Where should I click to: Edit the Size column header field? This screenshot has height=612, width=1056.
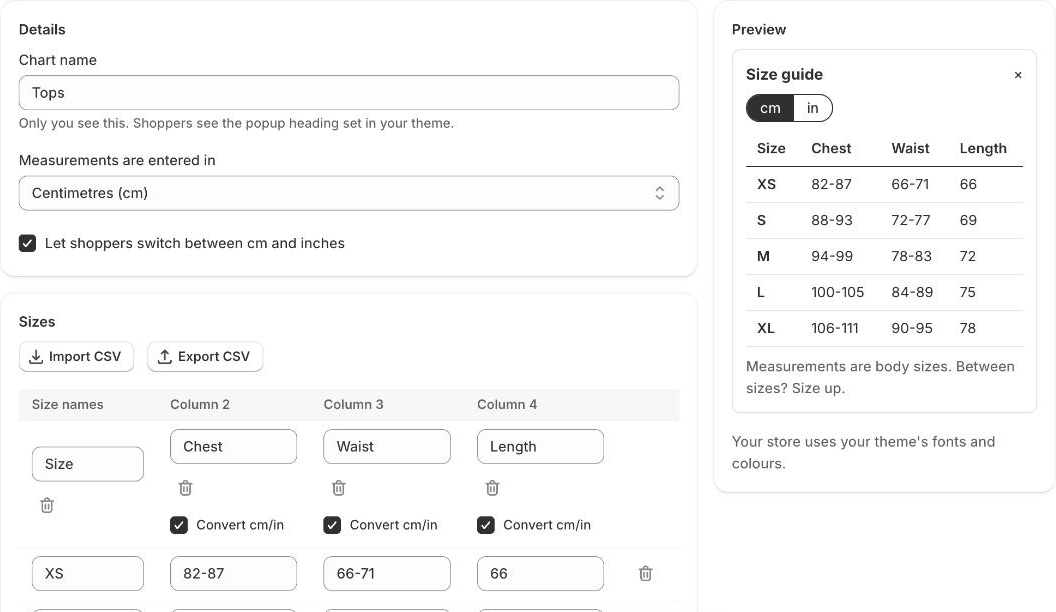point(88,464)
